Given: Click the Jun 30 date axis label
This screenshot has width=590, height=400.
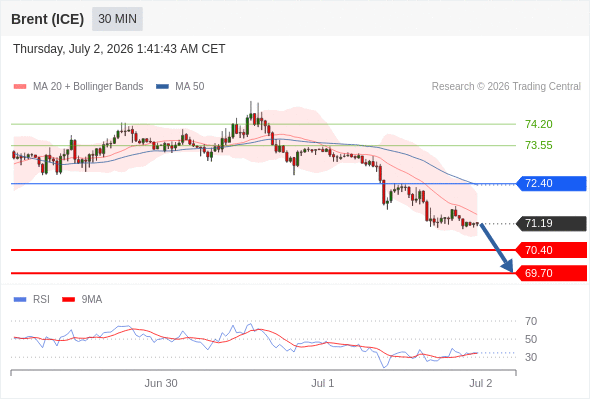Looking at the screenshot, I should 161,383.
